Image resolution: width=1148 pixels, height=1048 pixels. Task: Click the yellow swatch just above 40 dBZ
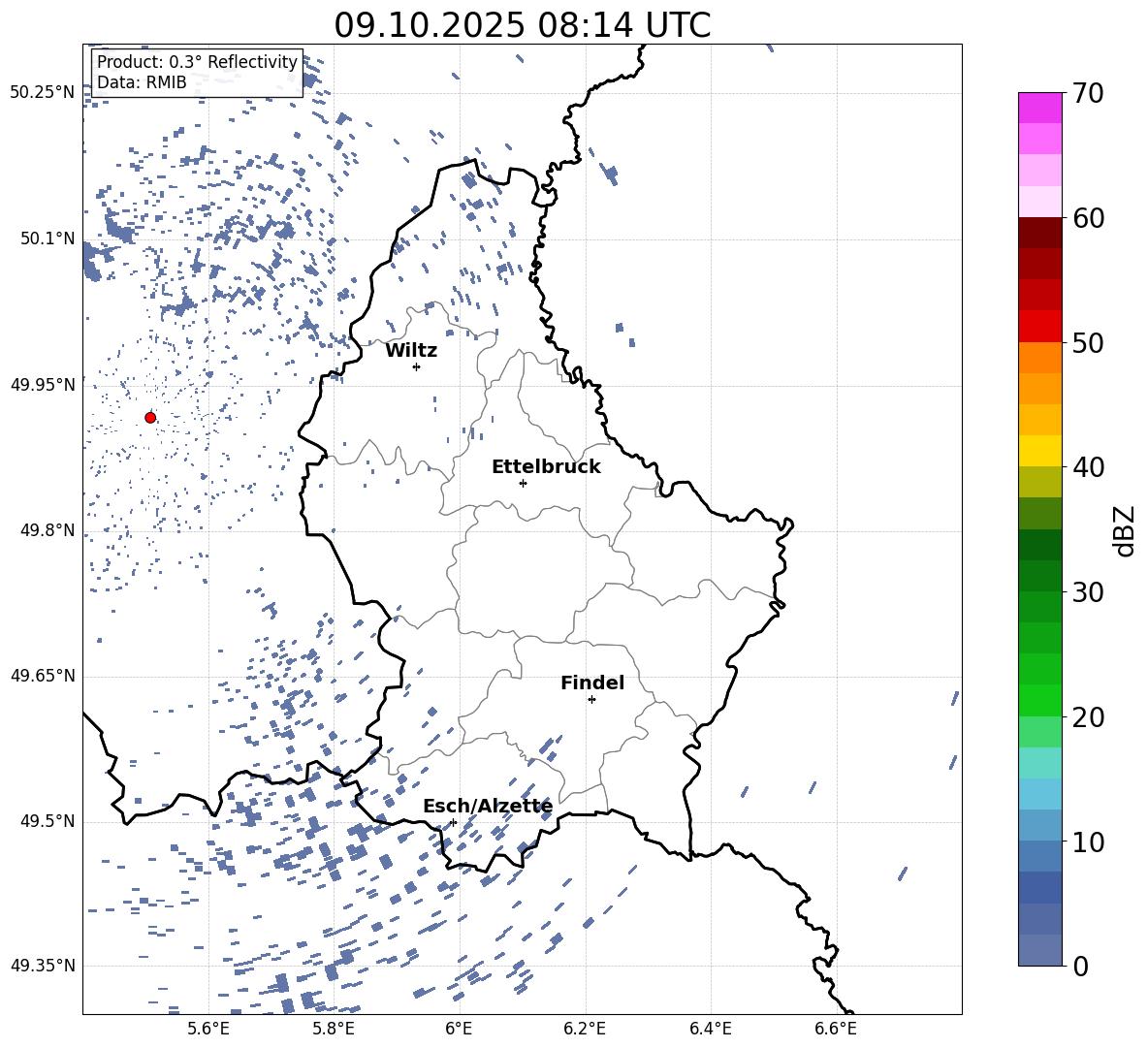[x=1040, y=451]
